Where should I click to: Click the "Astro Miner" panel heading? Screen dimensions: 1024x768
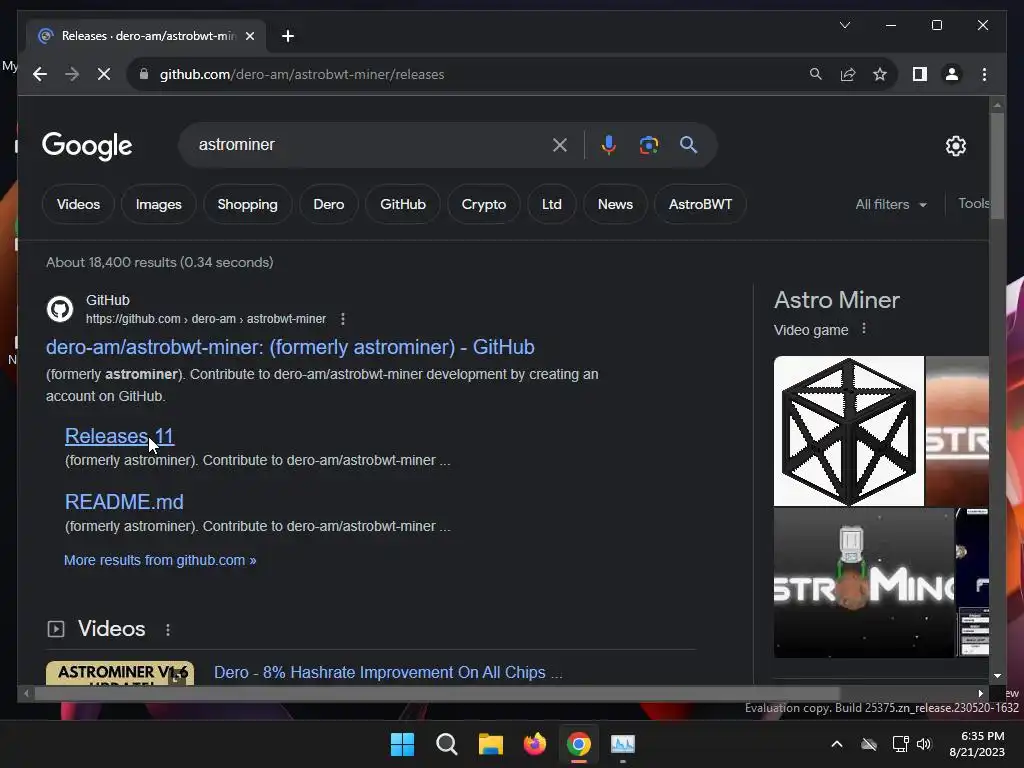(837, 300)
